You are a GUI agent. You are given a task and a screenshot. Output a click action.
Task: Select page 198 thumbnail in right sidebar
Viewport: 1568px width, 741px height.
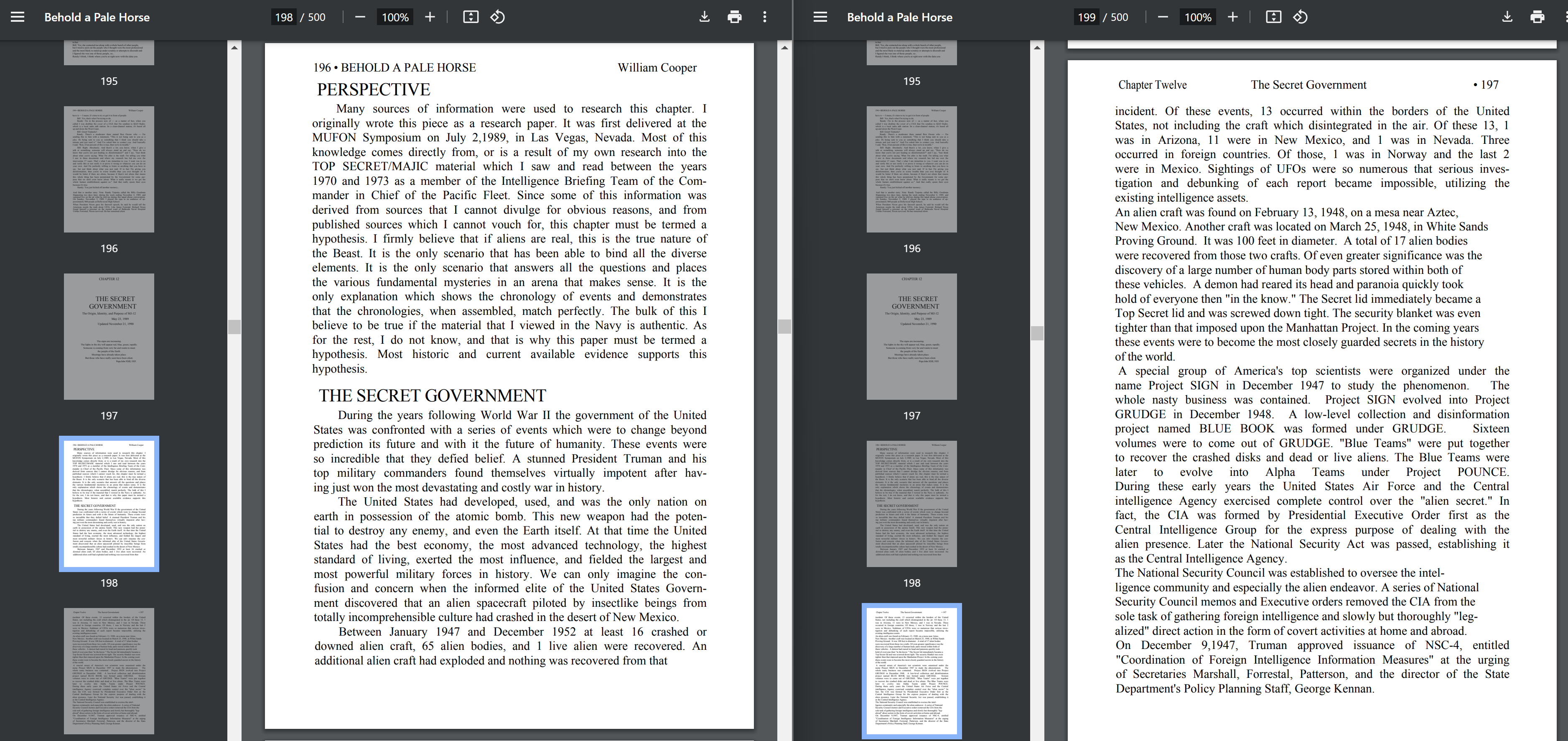[911, 503]
